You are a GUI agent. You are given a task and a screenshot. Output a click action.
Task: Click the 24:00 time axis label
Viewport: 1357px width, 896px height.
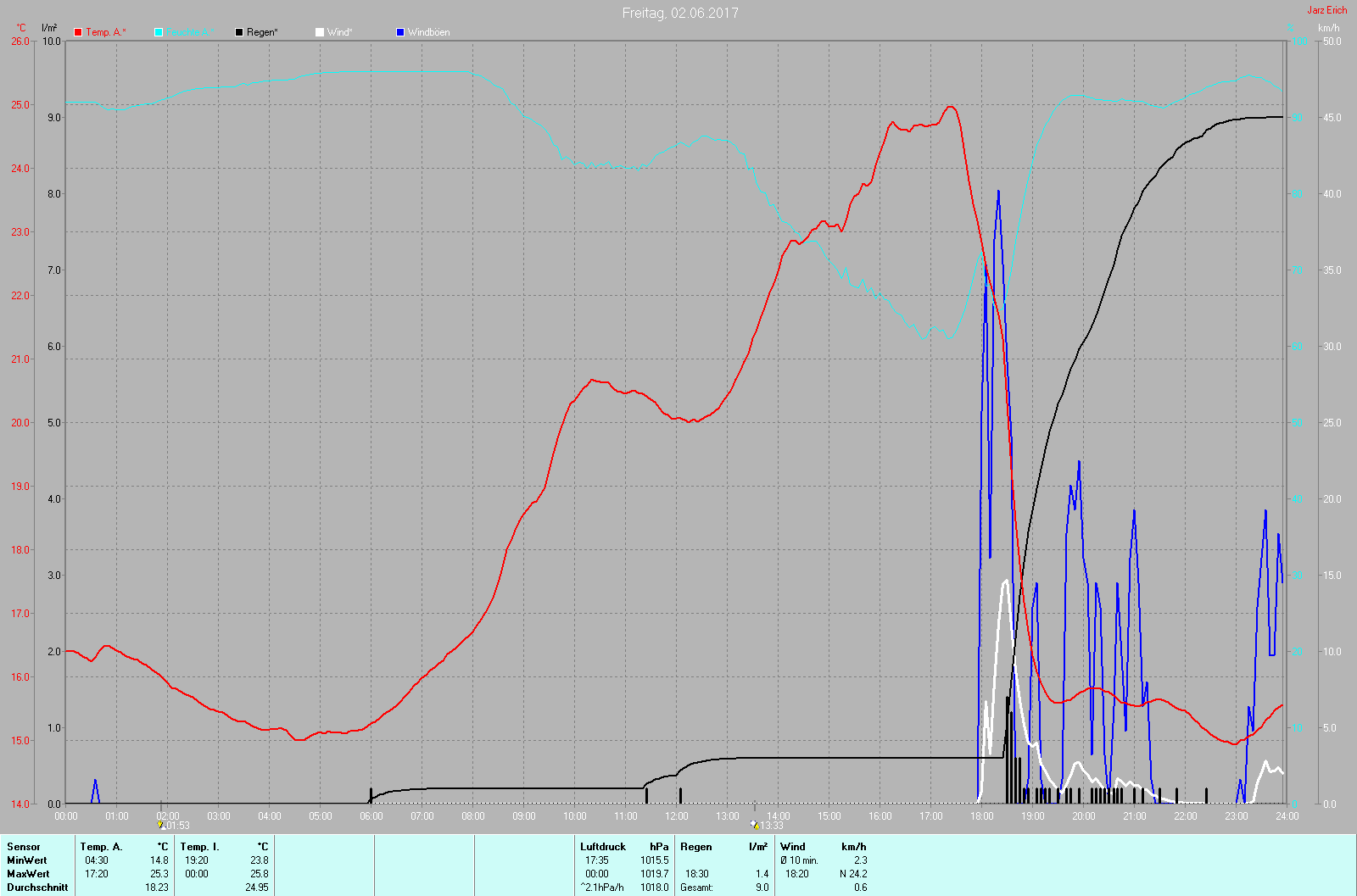click(1287, 816)
